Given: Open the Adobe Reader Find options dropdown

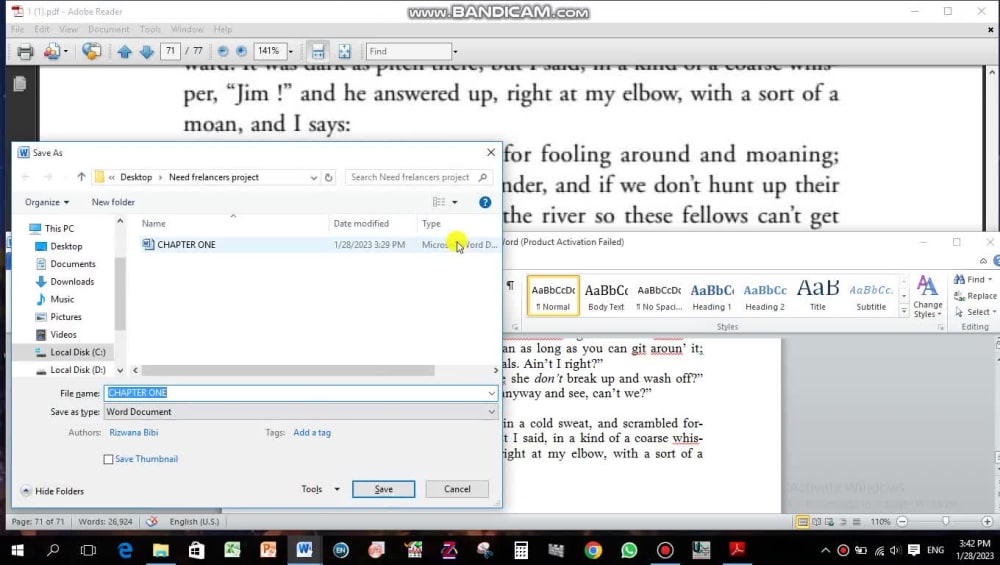Looking at the screenshot, I should (x=455, y=52).
